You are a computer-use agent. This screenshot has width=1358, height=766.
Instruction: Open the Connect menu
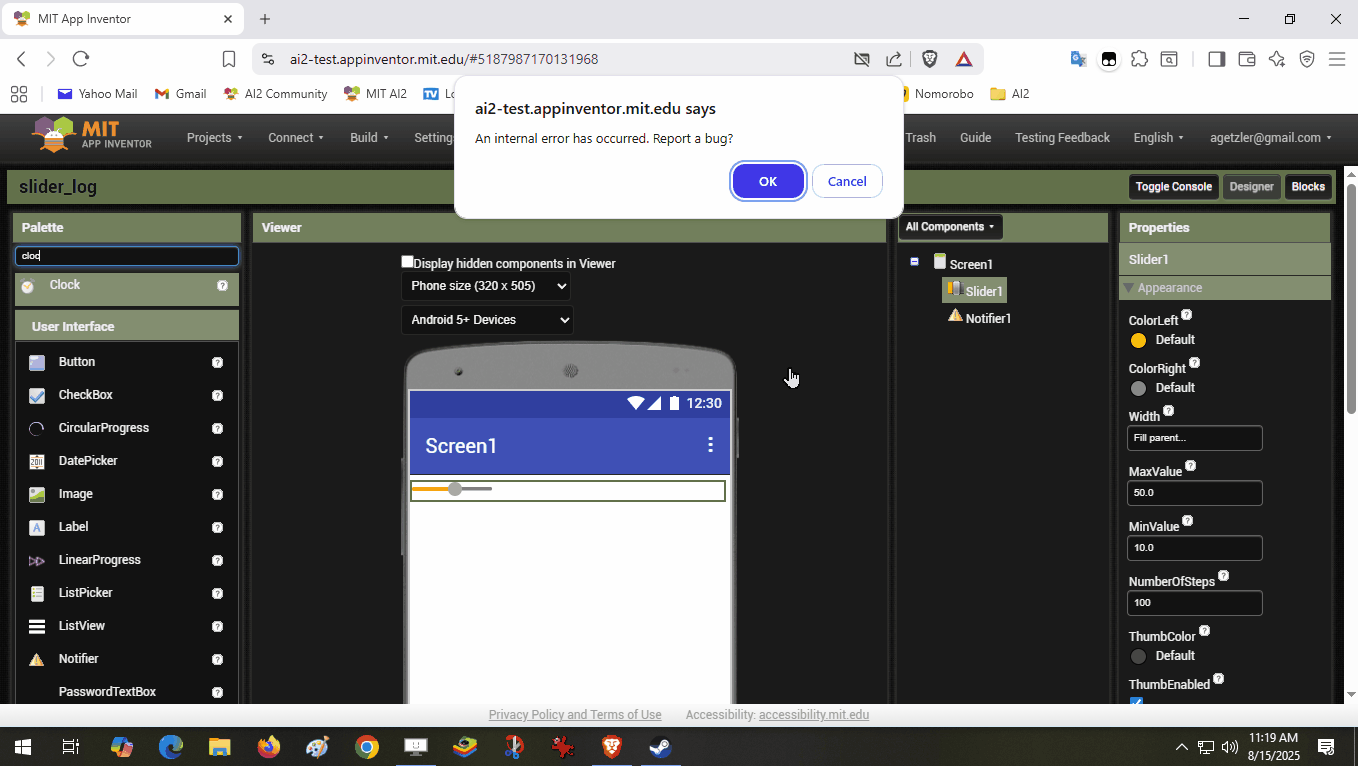tap(295, 138)
